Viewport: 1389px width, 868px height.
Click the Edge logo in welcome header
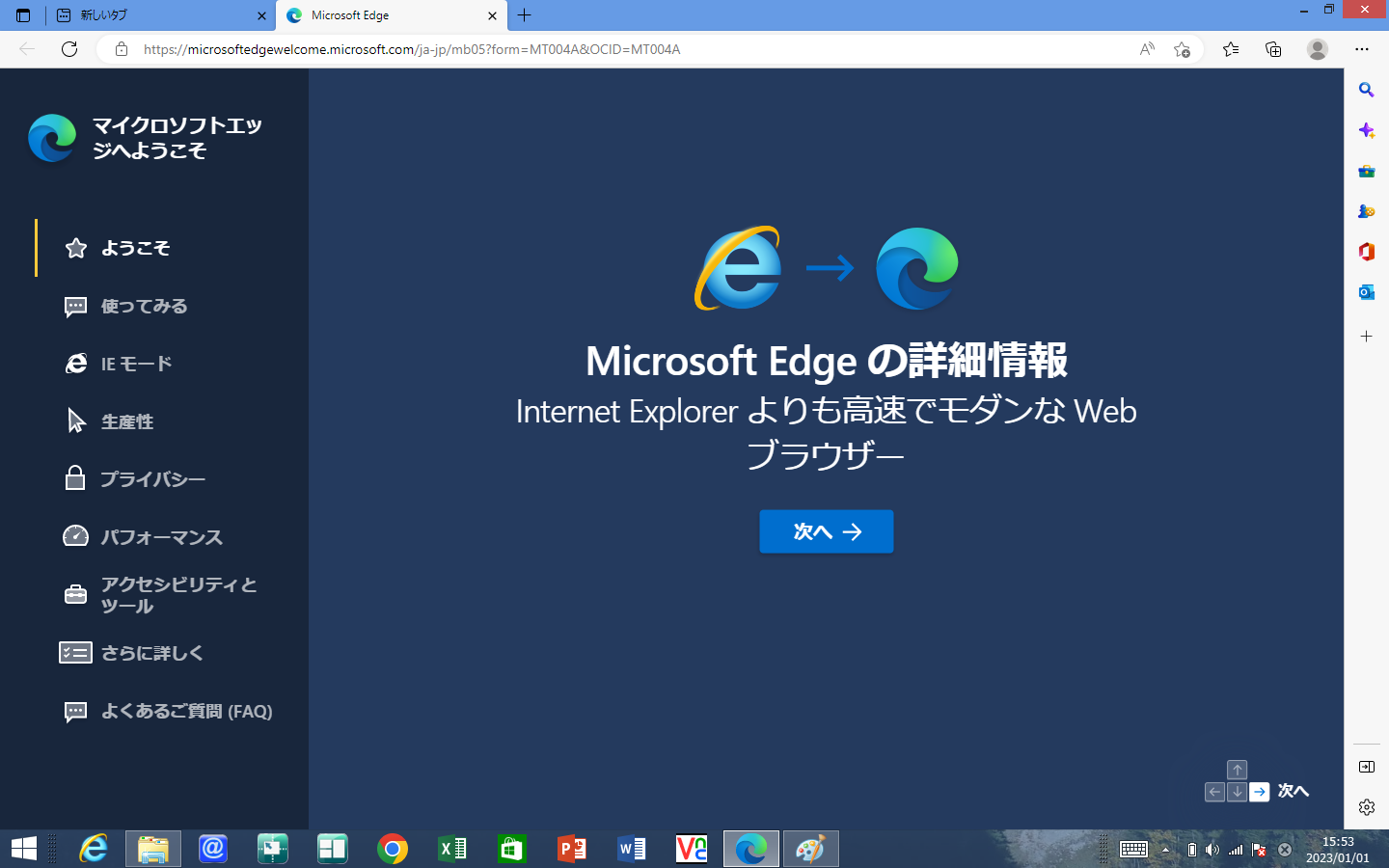pyautogui.click(x=52, y=138)
